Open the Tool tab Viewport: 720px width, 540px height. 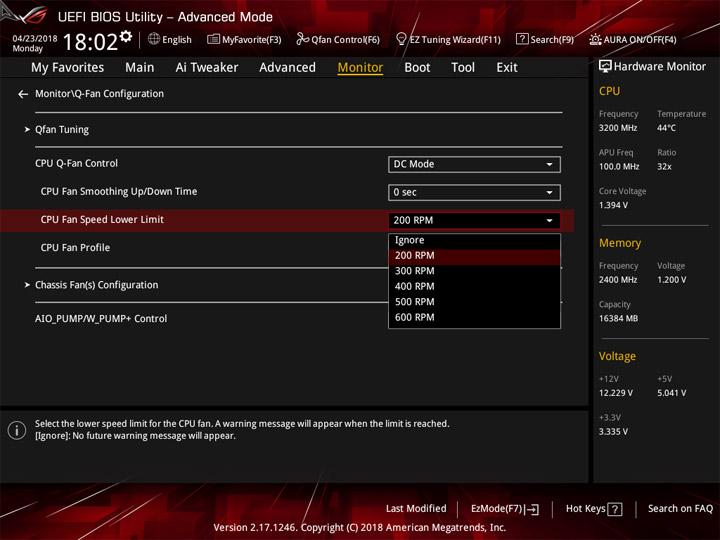pos(463,68)
